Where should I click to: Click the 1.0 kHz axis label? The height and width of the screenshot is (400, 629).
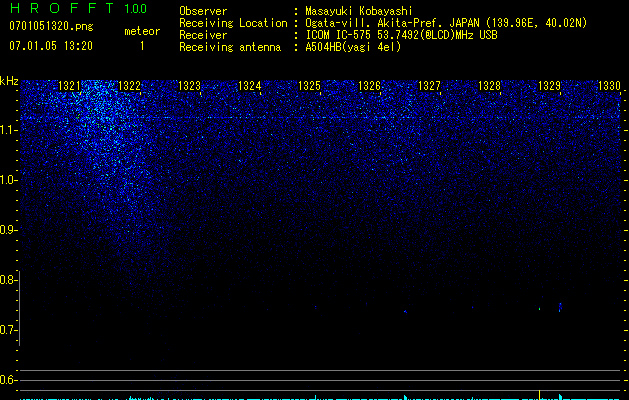(x=8, y=180)
